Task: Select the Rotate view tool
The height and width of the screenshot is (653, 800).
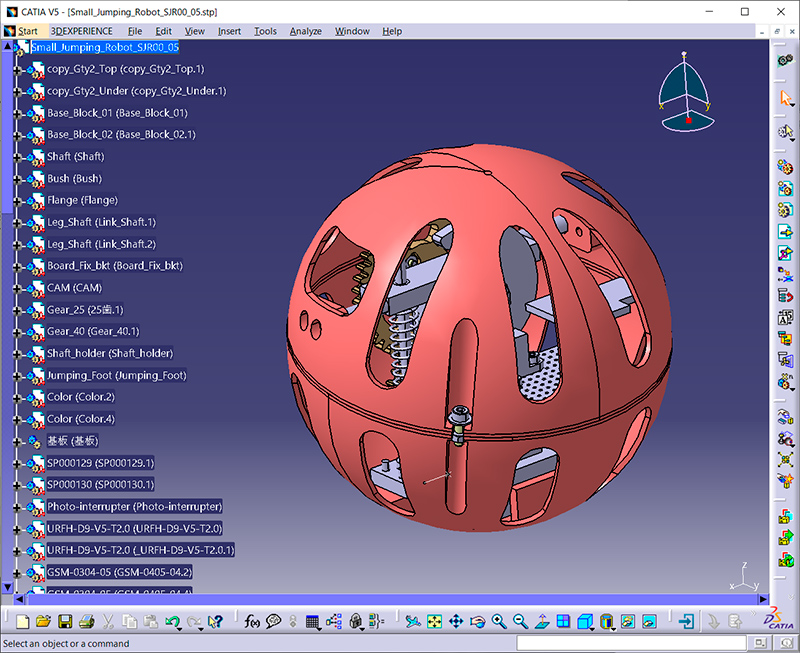Action: coord(478,621)
